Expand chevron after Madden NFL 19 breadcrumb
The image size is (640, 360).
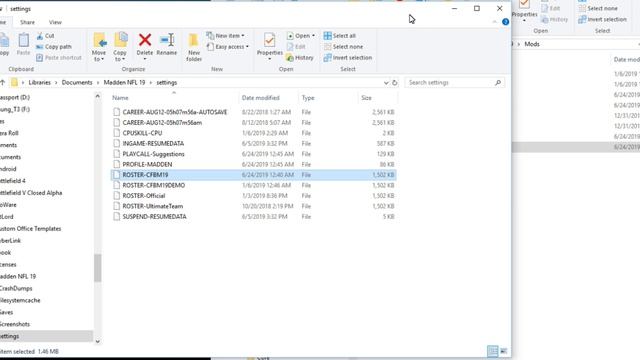coord(151,83)
